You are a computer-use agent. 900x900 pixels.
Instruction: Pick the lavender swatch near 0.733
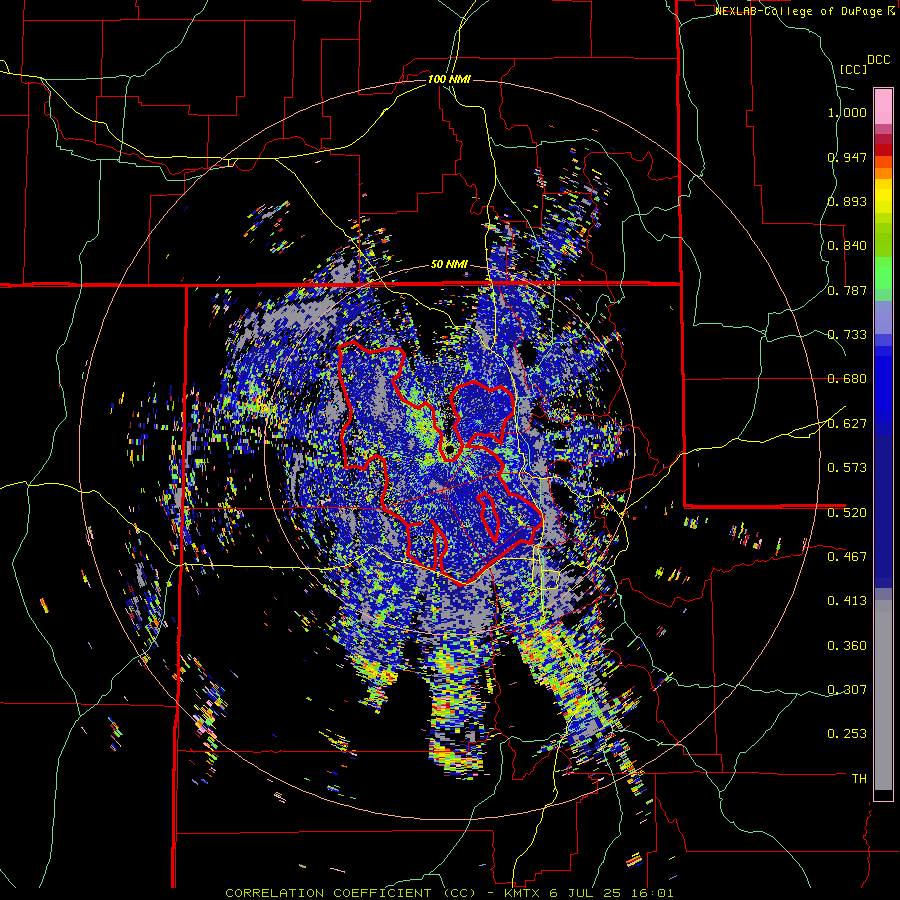click(x=883, y=317)
